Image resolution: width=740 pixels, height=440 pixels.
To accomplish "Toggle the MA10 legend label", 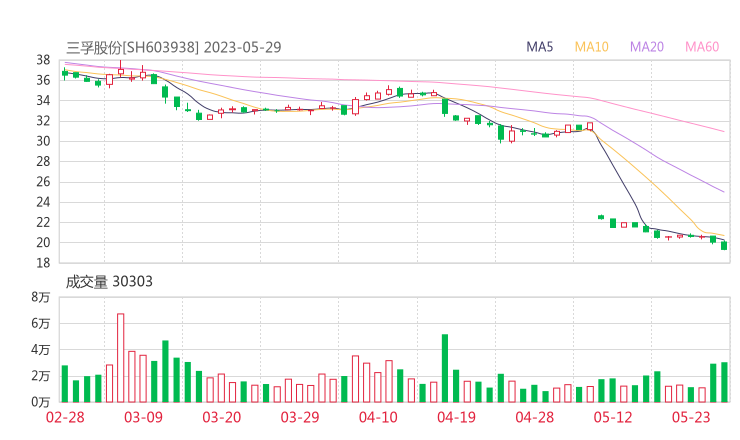I will (x=591, y=47).
